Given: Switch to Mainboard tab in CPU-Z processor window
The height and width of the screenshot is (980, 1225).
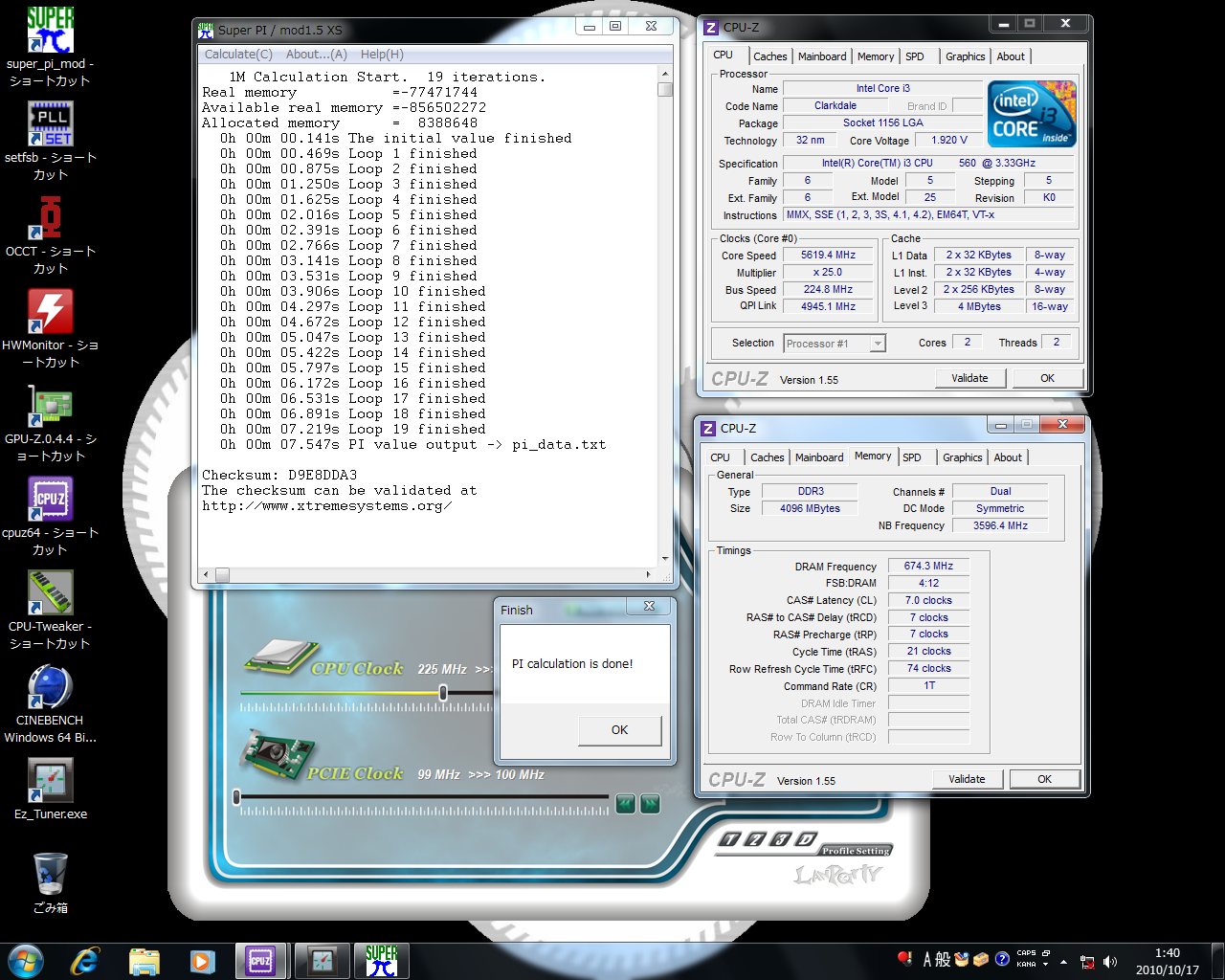Looking at the screenshot, I should (x=822, y=56).
